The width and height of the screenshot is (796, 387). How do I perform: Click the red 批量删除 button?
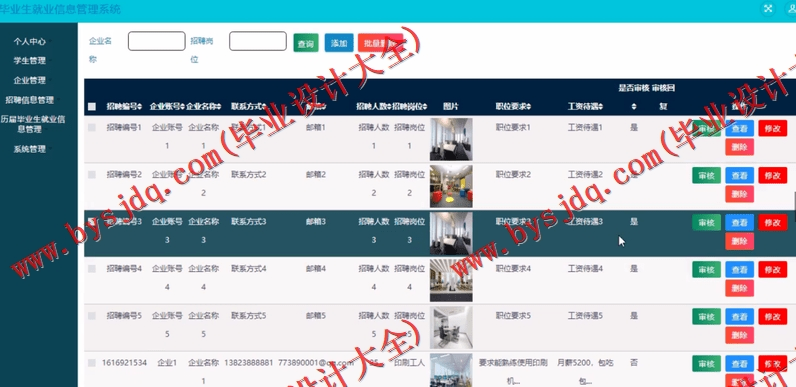tap(380, 43)
